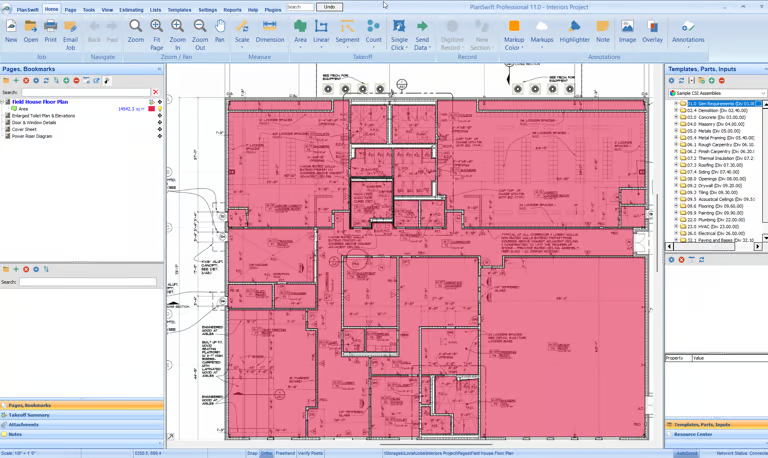Toggle Freehand in the status bar

tap(285, 453)
